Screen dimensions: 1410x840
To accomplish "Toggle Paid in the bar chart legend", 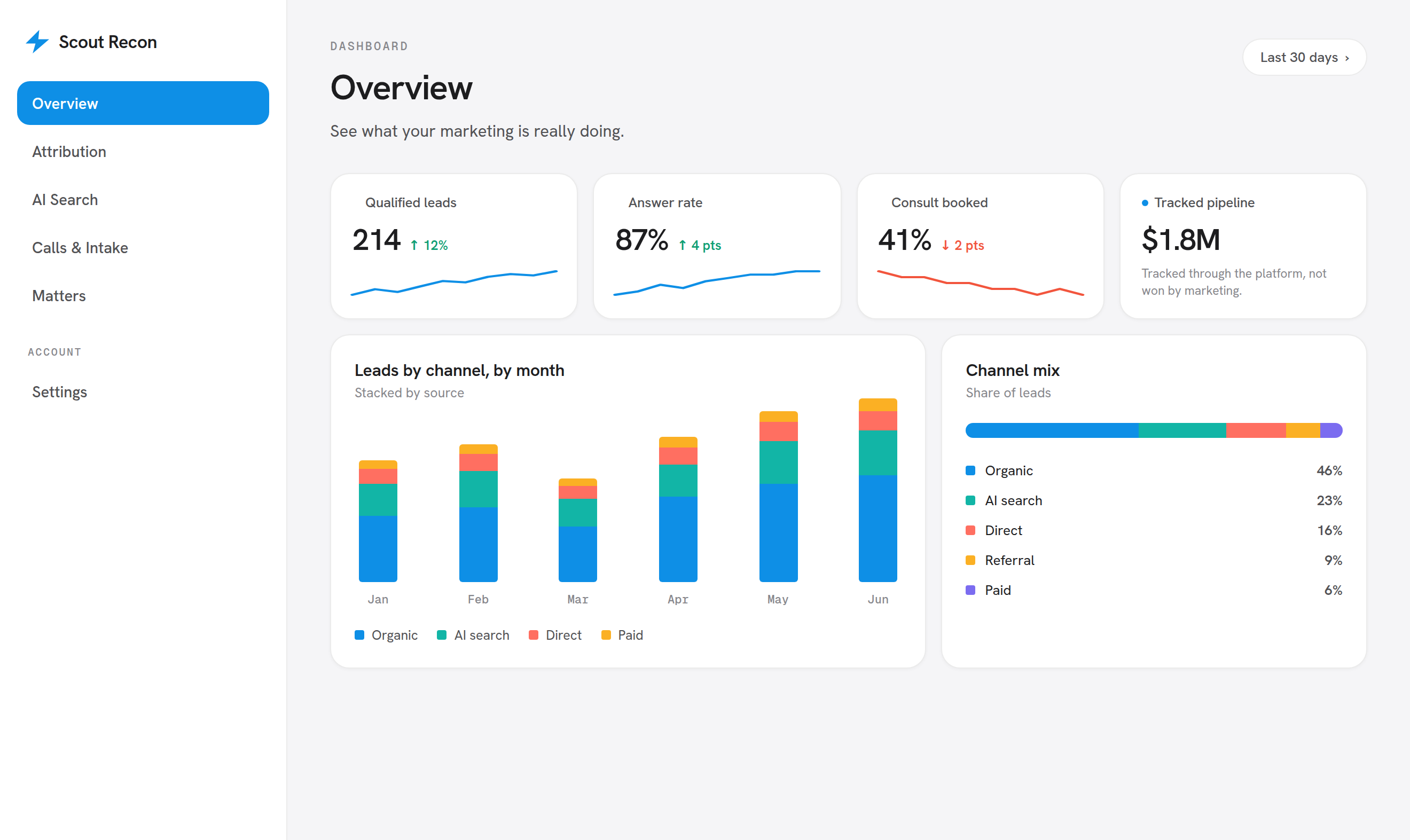I will tap(622, 635).
